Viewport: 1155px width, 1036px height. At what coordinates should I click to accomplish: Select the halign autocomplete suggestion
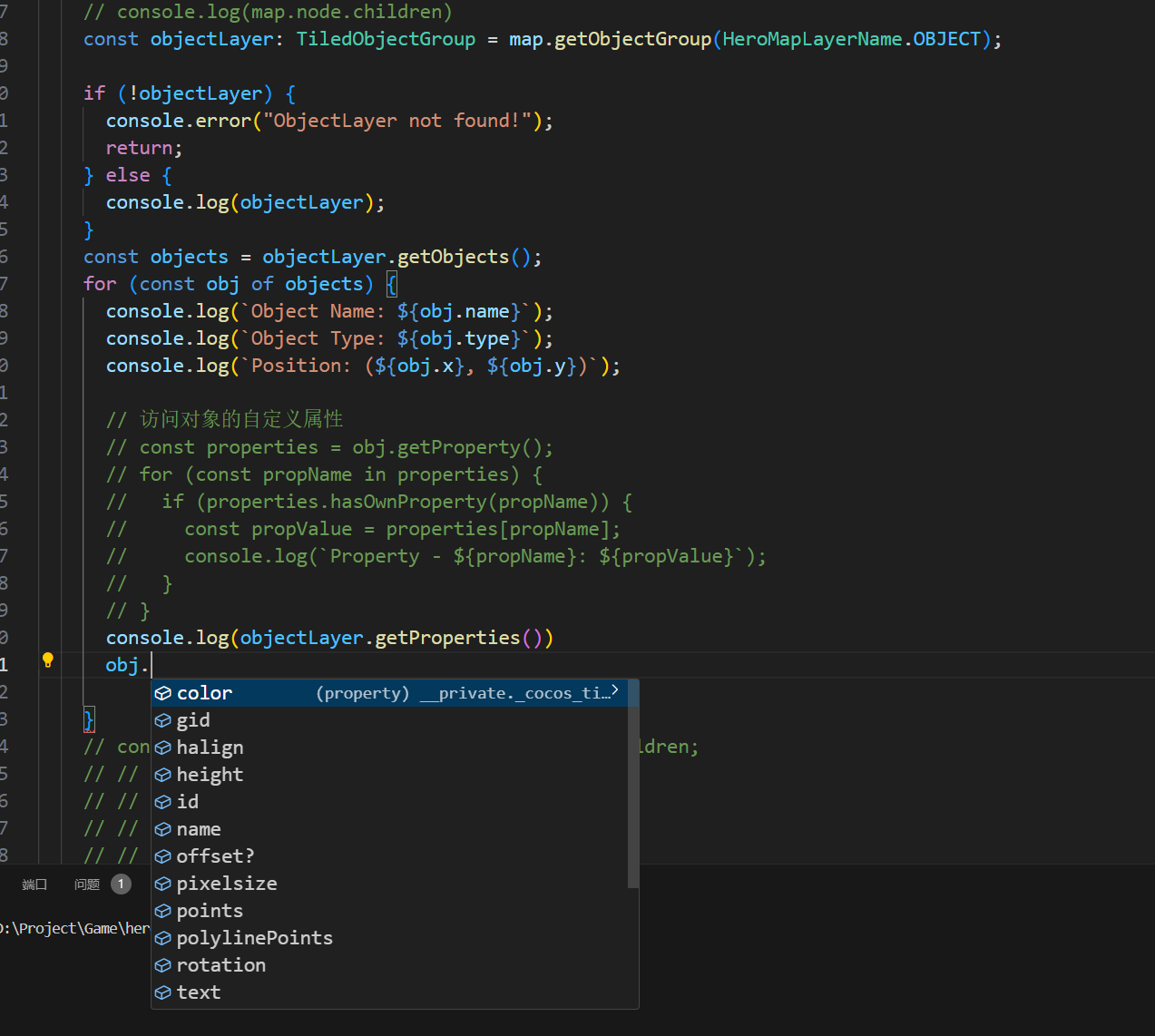click(x=389, y=748)
